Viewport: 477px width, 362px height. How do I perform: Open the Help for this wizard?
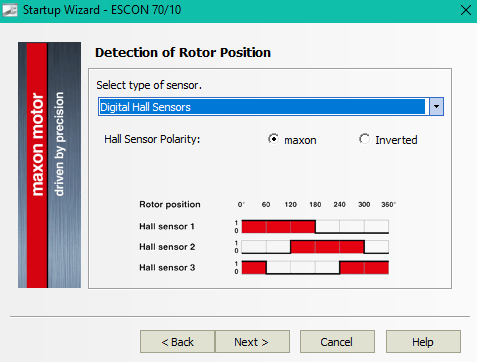(423, 342)
